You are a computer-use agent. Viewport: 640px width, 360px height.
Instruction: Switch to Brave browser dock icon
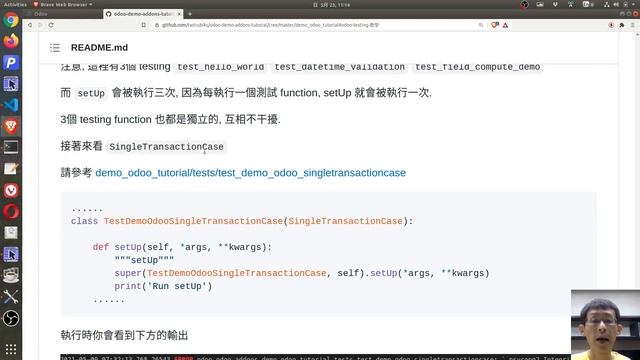point(11,127)
